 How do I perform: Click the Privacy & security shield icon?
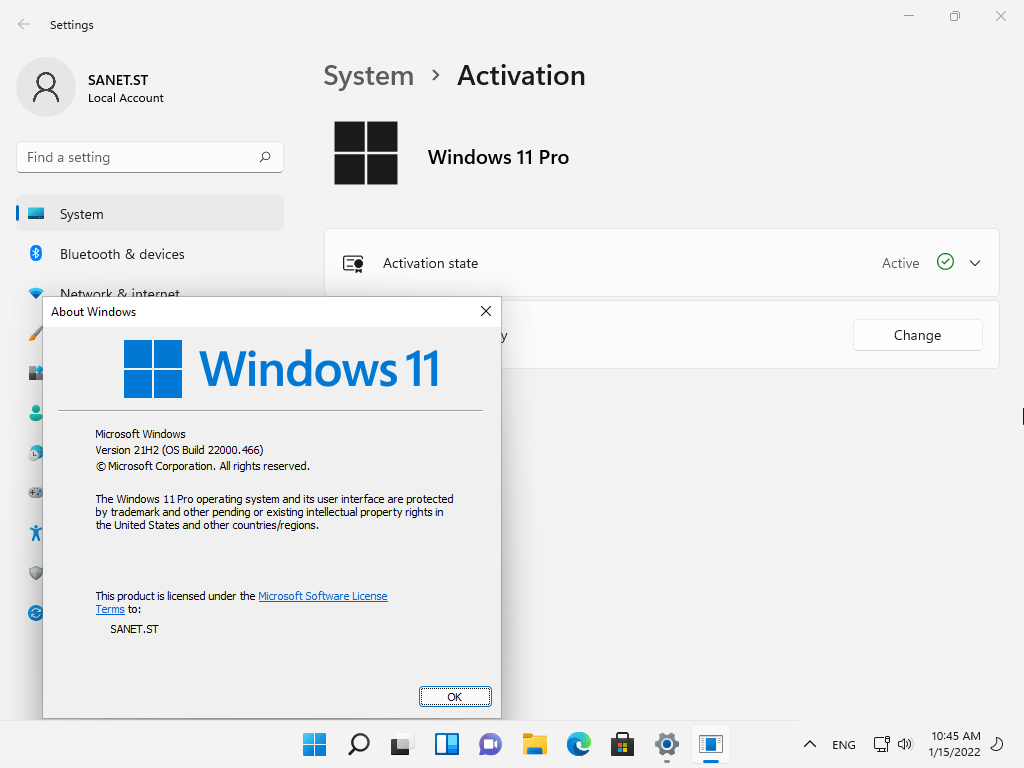pos(36,573)
